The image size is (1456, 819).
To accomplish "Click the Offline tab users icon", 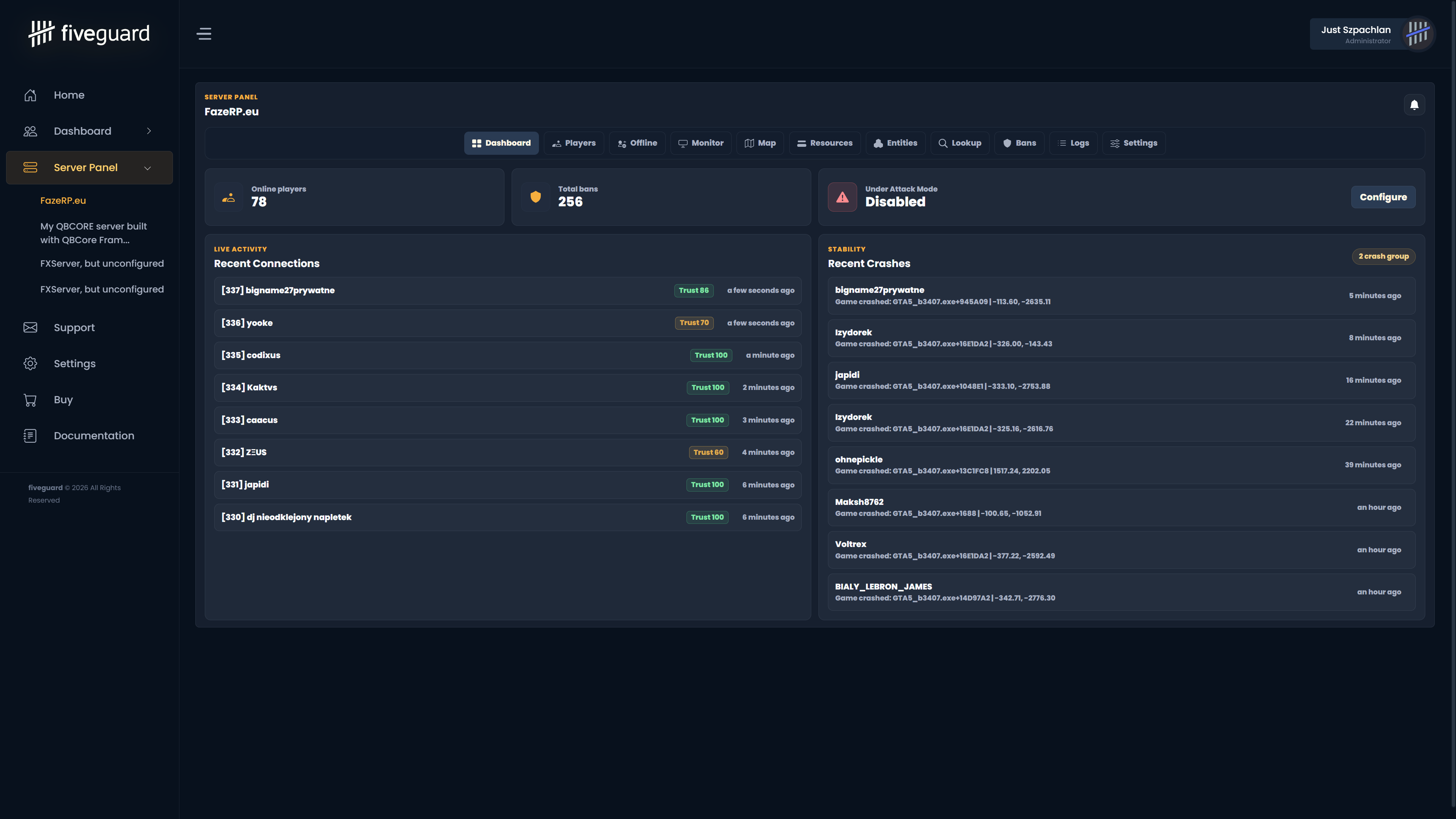I will [x=622, y=143].
